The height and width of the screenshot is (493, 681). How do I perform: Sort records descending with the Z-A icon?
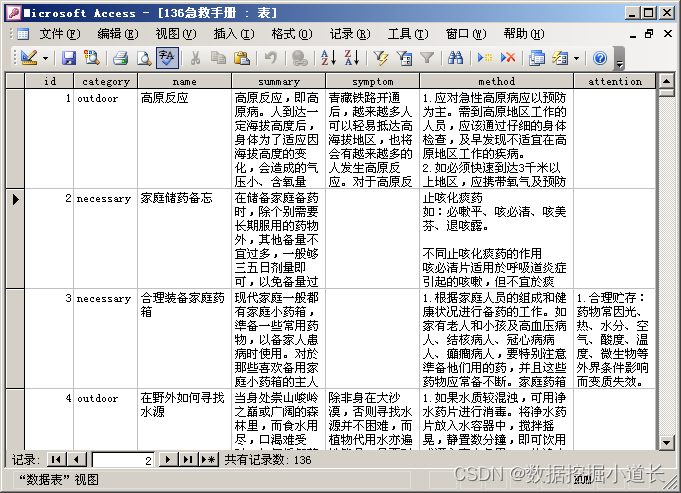click(x=351, y=58)
